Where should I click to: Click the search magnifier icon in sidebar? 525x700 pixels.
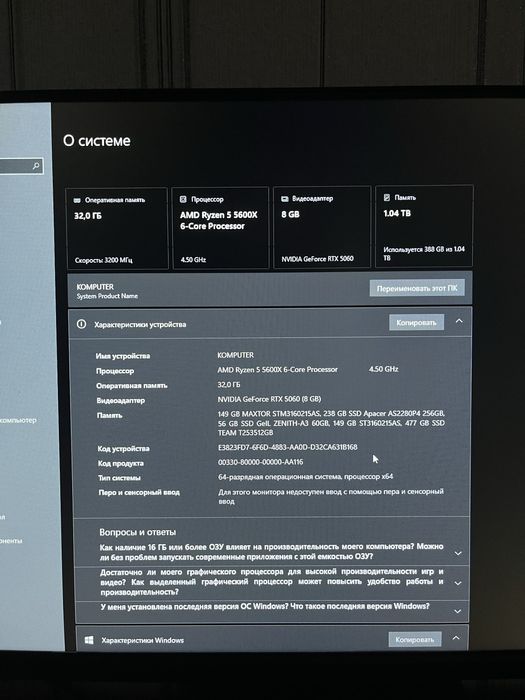(36, 166)
